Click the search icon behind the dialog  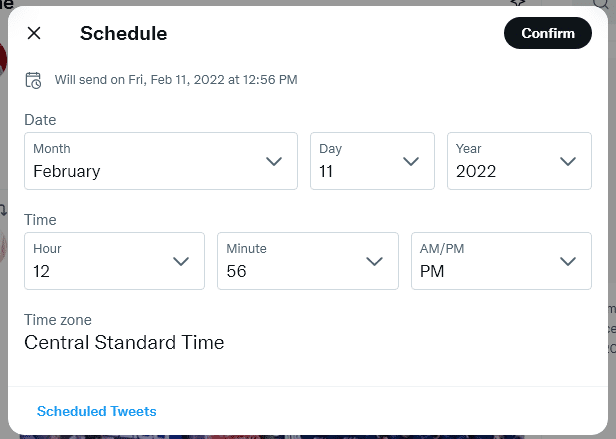[x=601, y=4]
